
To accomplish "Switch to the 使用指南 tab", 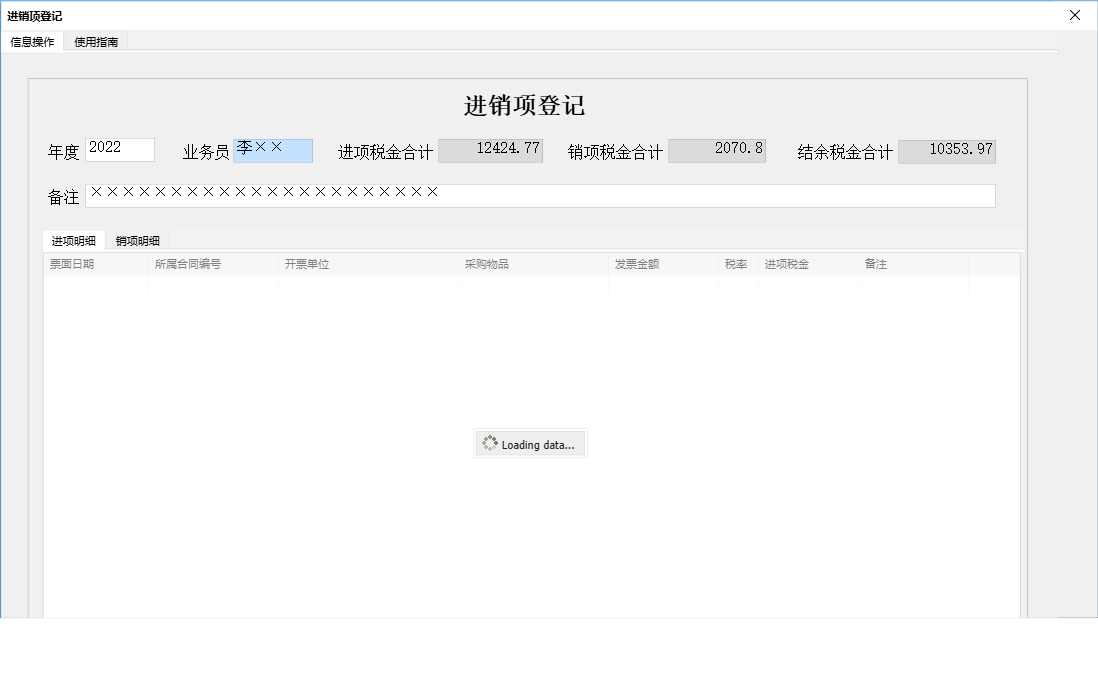I will click(x=95, y=42).
